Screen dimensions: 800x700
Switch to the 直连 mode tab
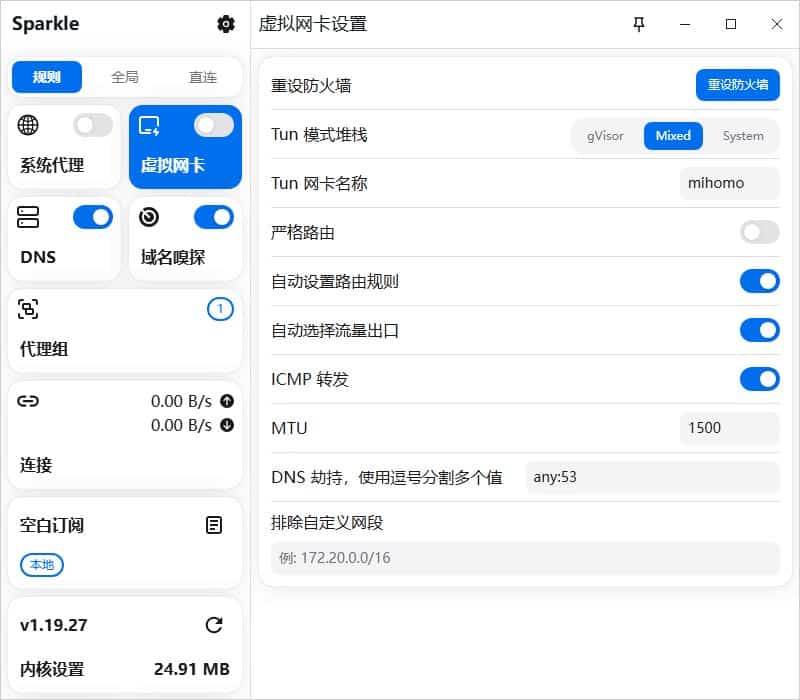pos(203,77)
